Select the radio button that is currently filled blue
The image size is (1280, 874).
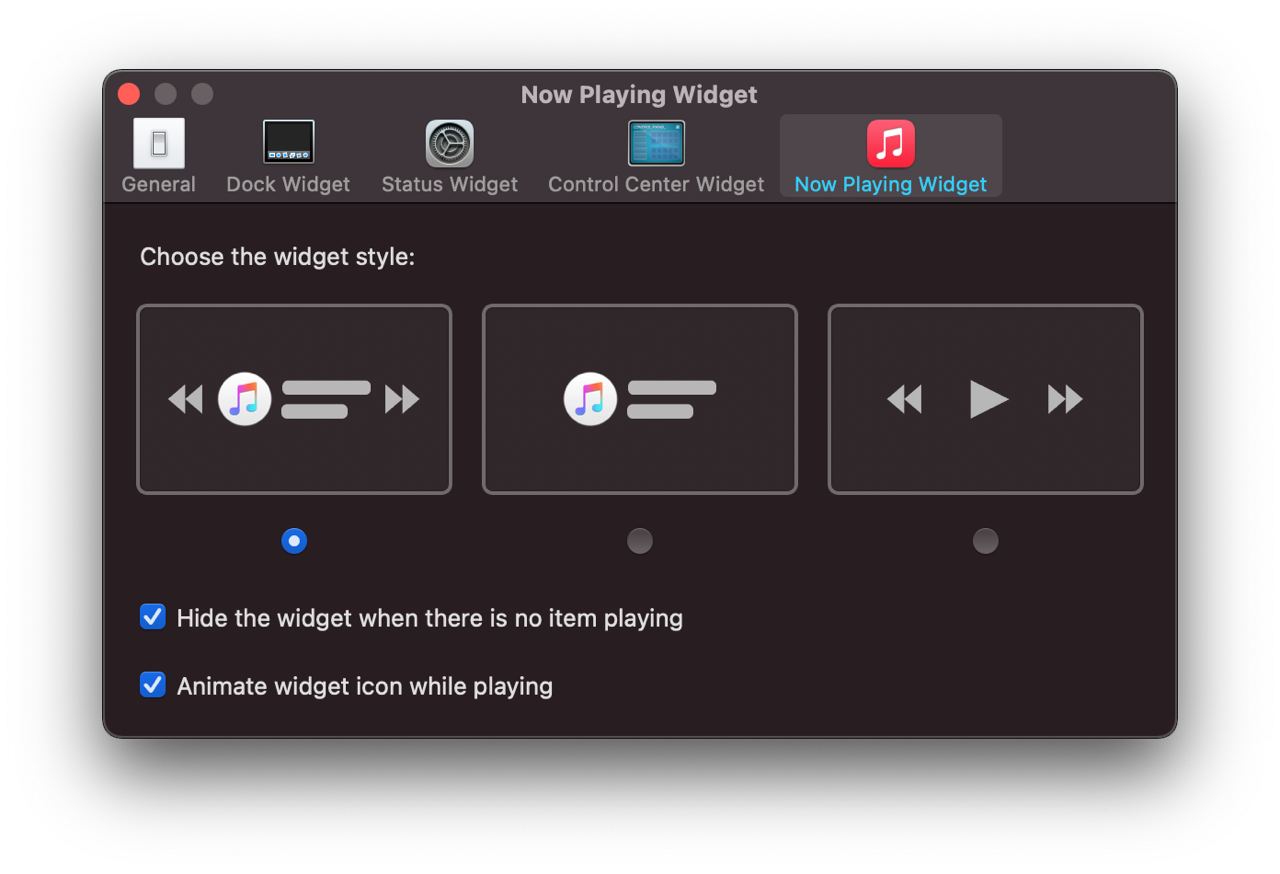(294, 541)
